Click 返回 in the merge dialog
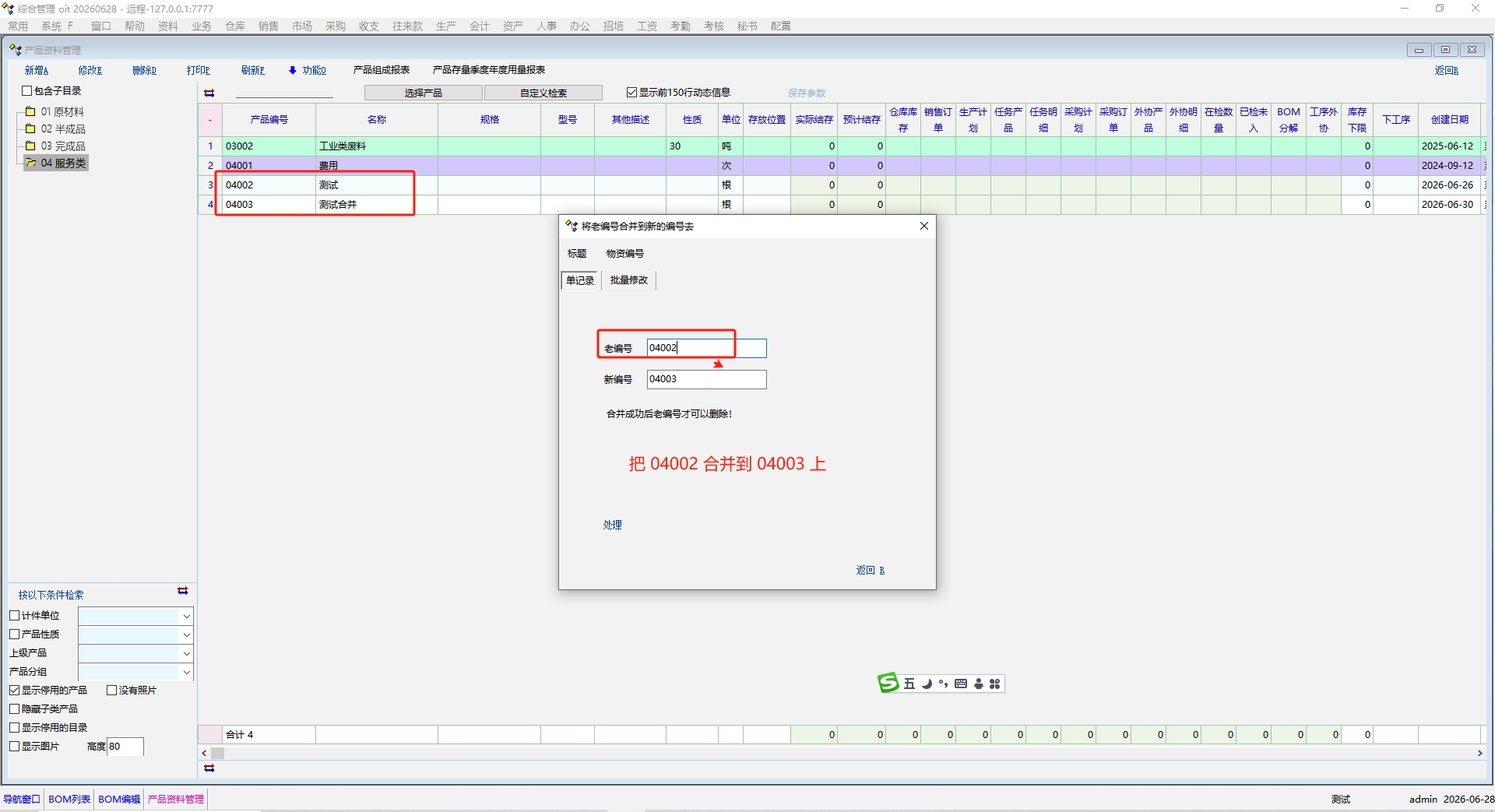The image size is (1495, 812). [870, 571]
